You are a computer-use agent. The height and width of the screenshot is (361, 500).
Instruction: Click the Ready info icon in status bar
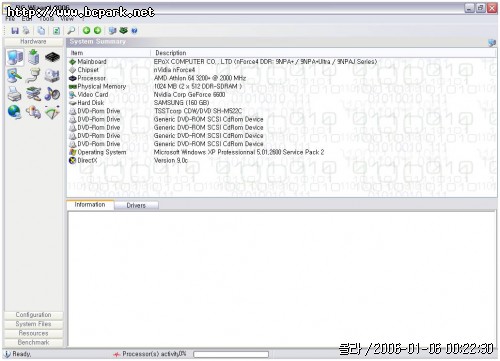tap(7, 354)
